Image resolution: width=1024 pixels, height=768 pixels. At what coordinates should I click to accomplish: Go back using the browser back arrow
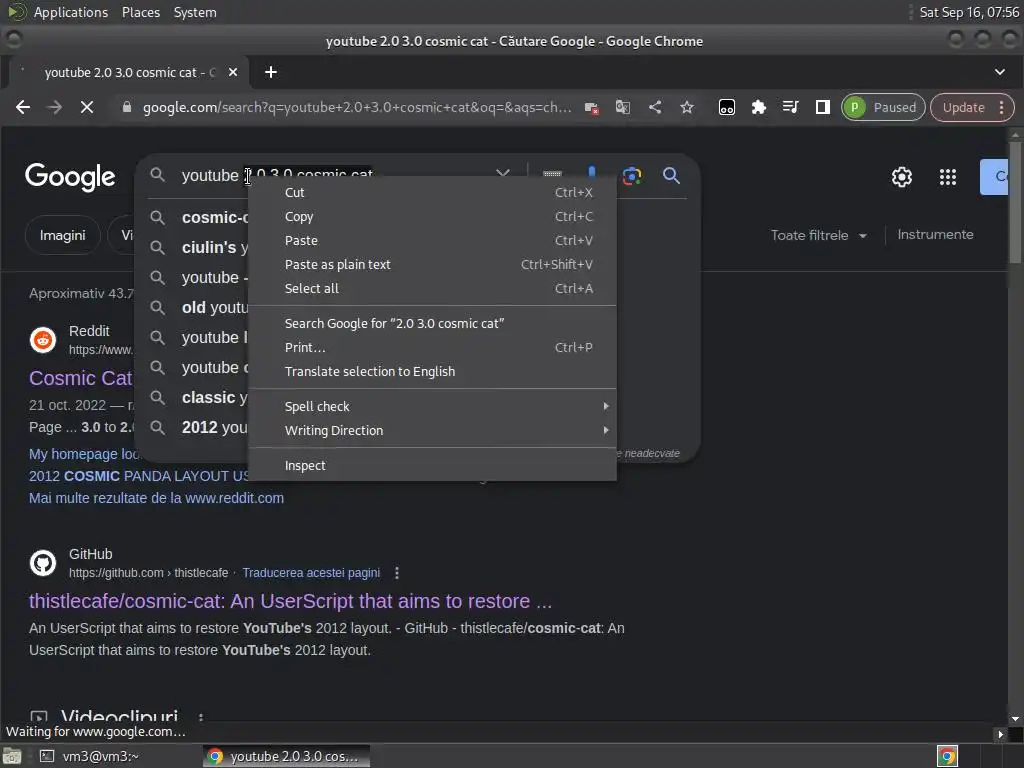coord(23,107)
